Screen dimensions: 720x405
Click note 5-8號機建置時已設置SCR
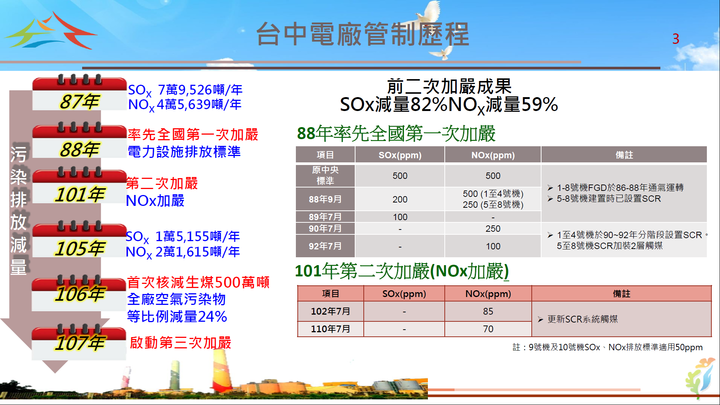pyautogui.click(x=609, y=199)
